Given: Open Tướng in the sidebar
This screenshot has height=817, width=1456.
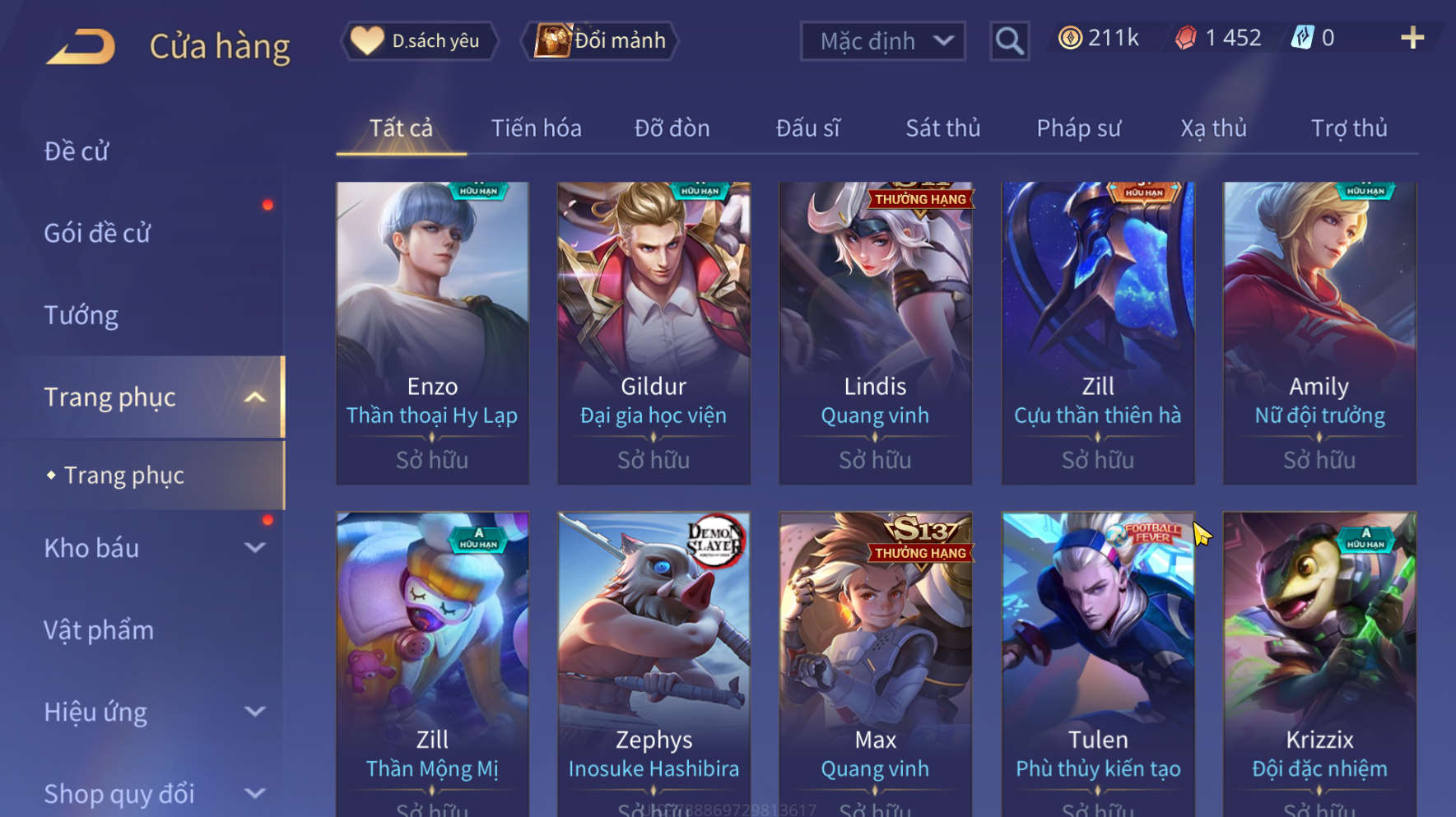Looking at the screenshot, I should click(81, 315).
